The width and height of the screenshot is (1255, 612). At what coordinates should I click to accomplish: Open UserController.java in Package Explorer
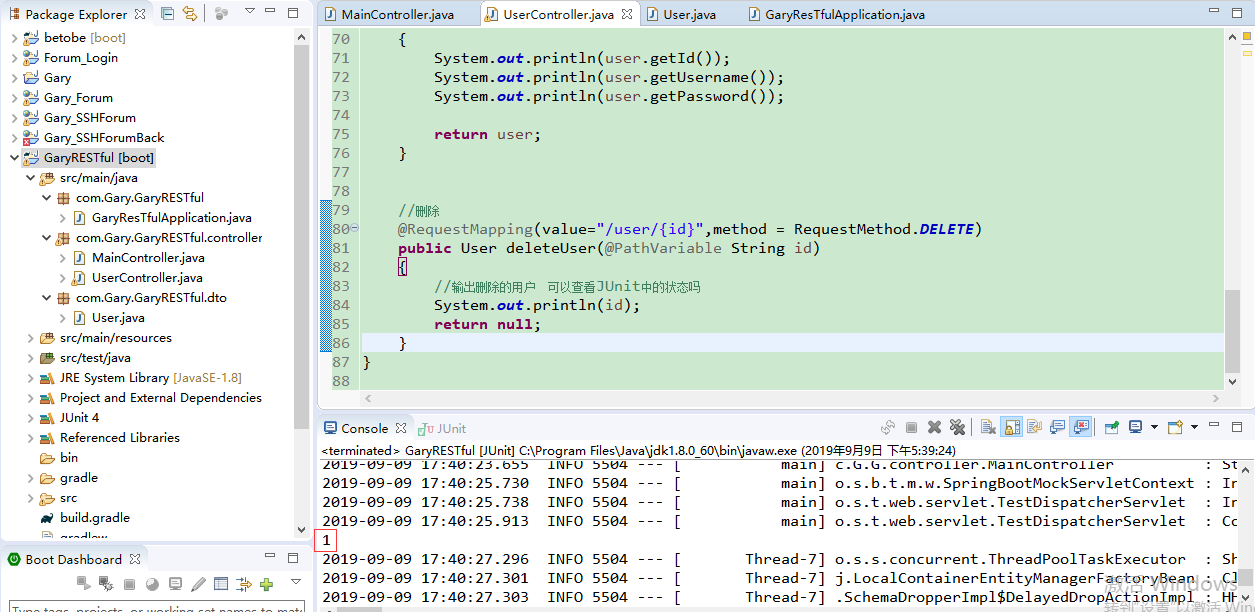point(147,278)
